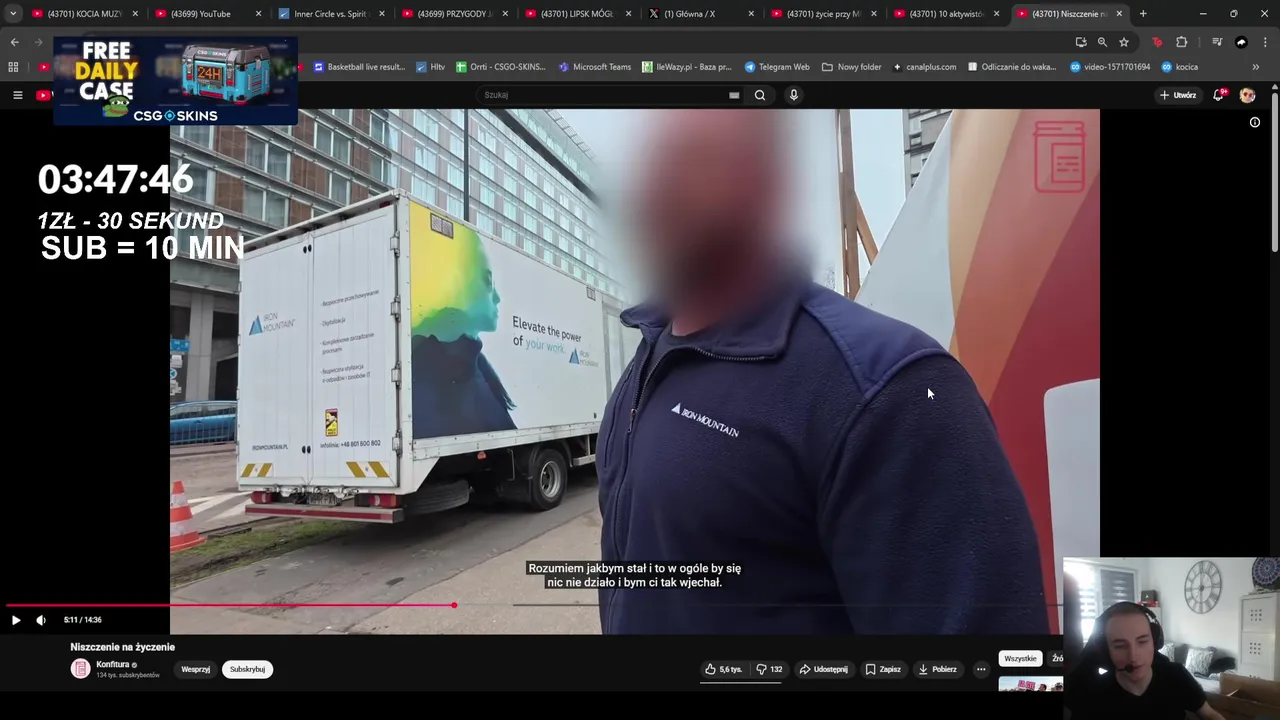Like the video with 5,6 tys.

pos(723,669)
